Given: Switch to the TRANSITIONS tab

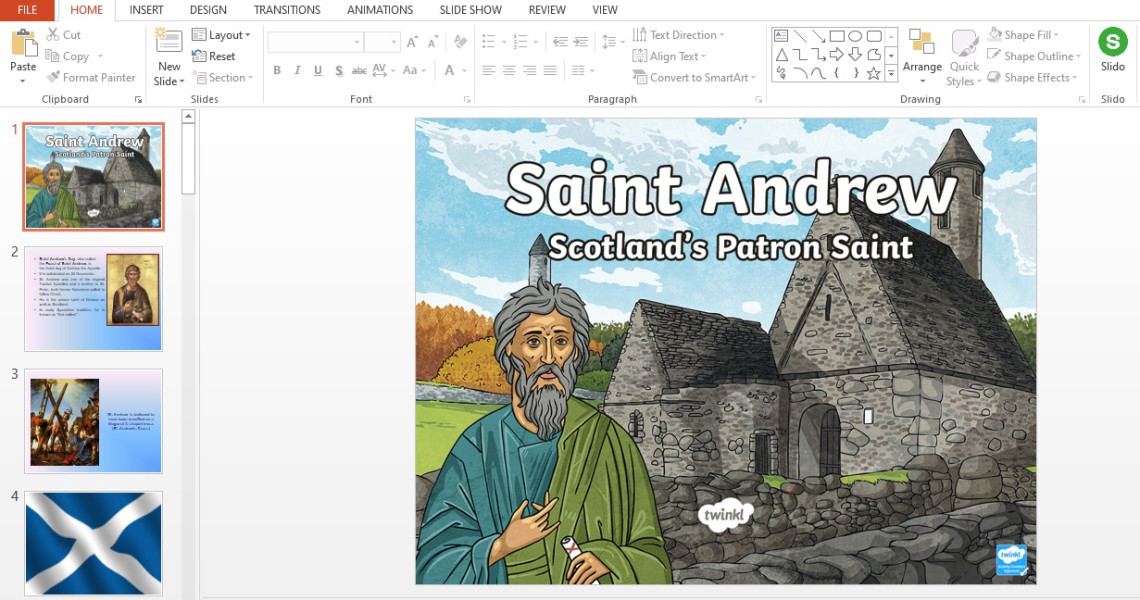Looking at the screenshot, I should click(287, 9).
